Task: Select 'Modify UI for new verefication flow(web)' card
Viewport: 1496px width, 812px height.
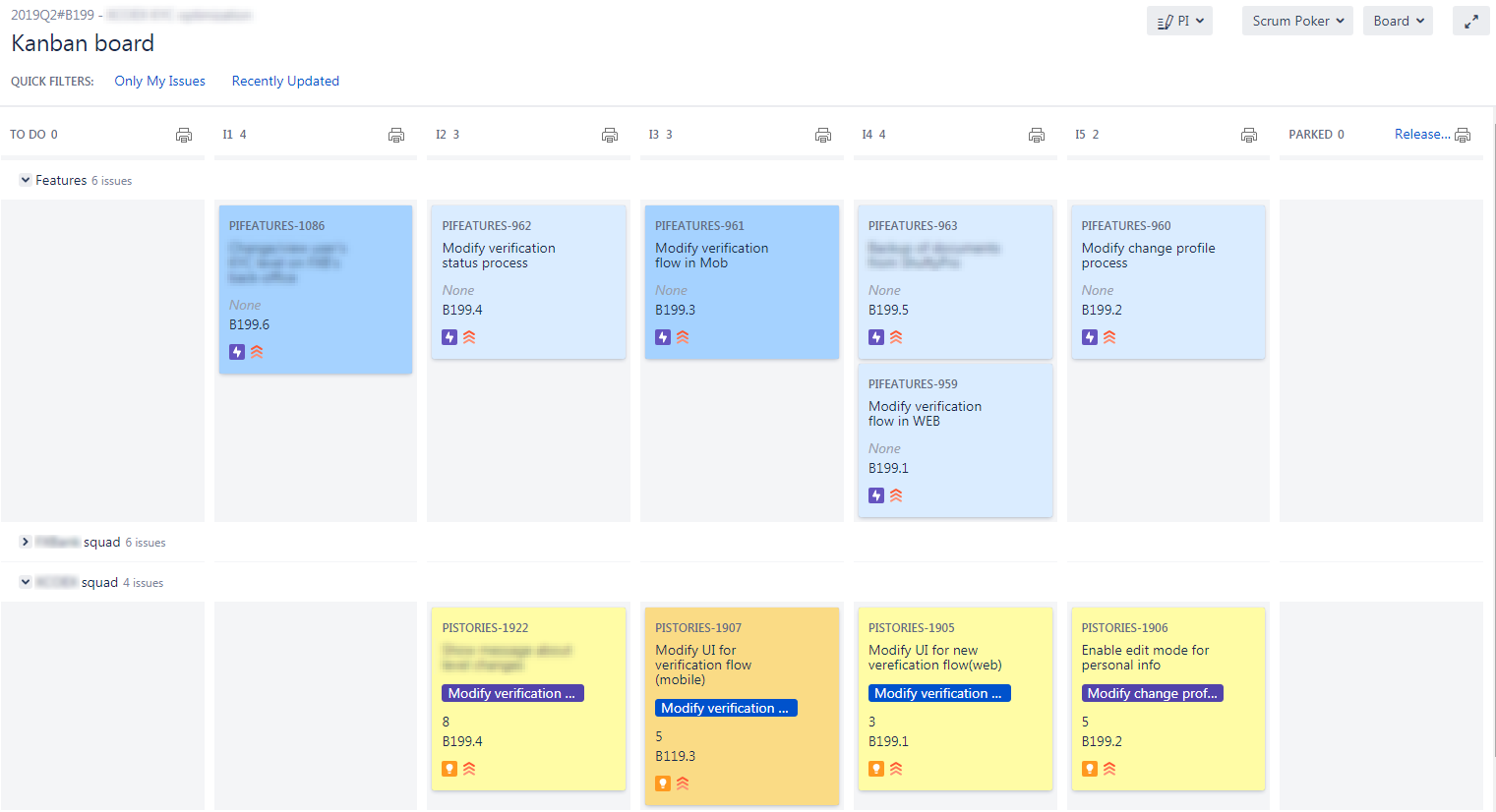Action: 955,698
